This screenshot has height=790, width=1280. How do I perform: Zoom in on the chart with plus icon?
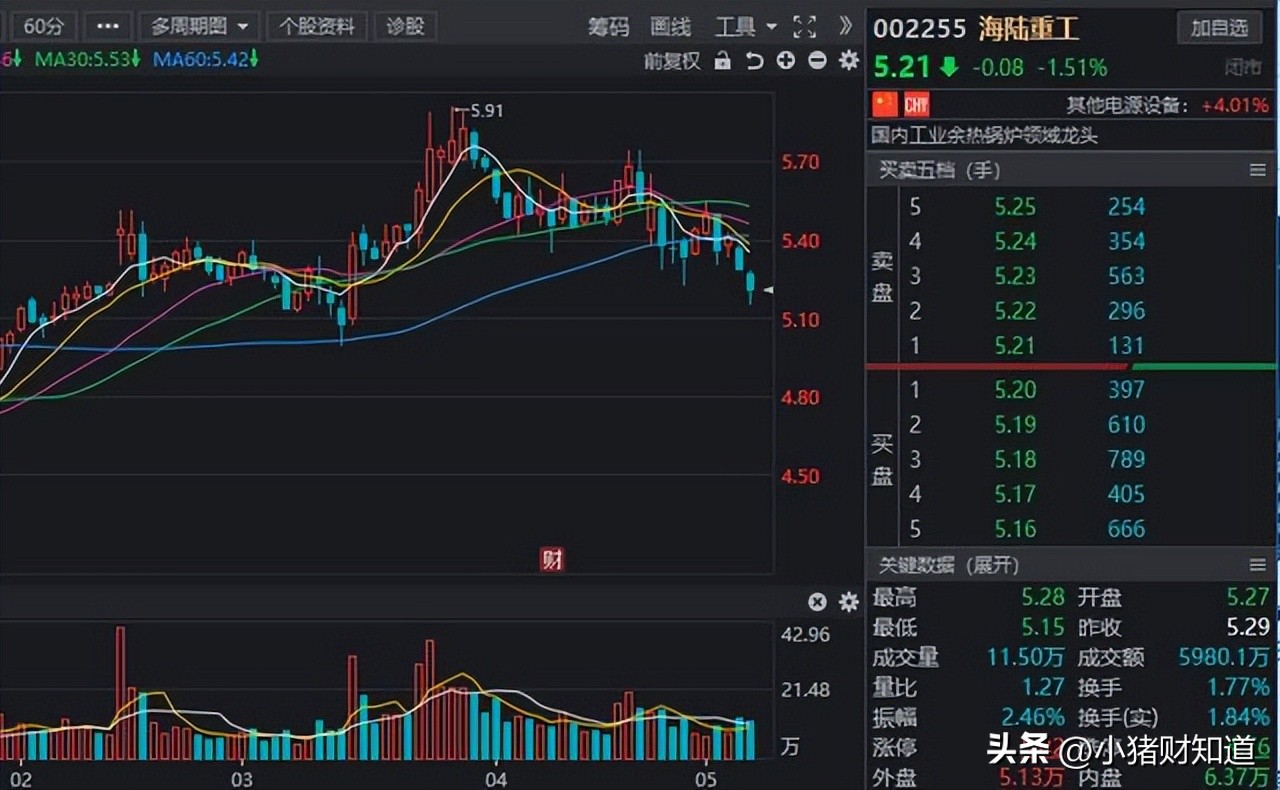786,60
